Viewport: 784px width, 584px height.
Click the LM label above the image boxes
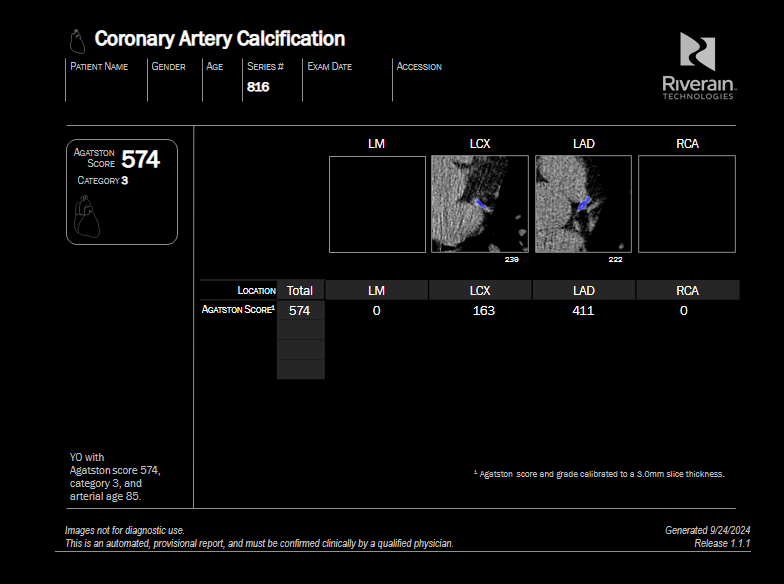pos(376,144)
